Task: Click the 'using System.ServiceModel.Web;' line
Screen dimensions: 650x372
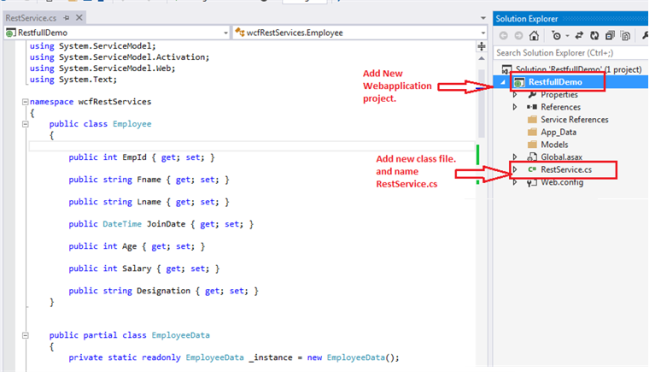Action: click(102, 68)
